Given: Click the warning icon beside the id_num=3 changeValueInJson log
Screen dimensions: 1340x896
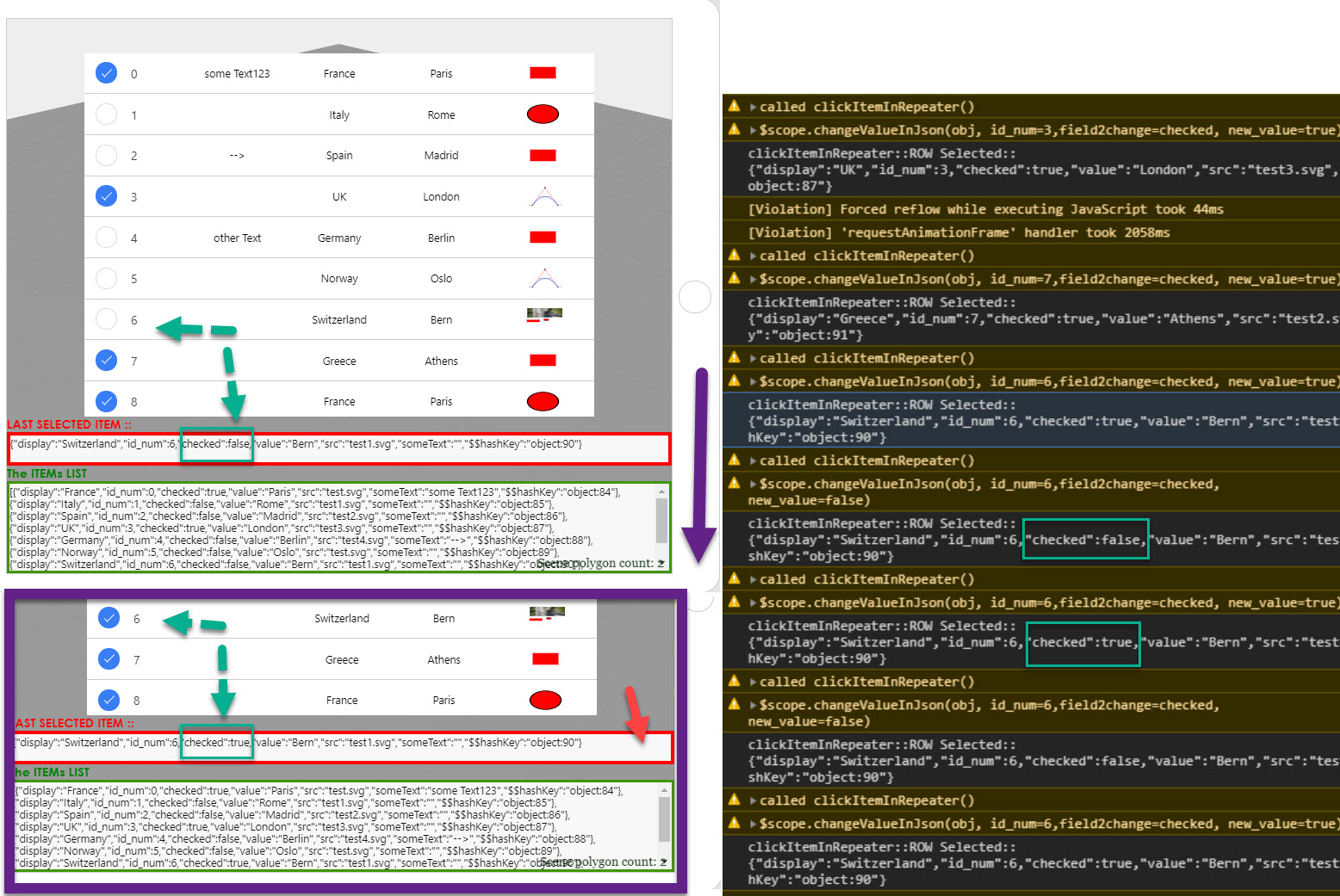Looking at the screenshot, I should 733,129.
